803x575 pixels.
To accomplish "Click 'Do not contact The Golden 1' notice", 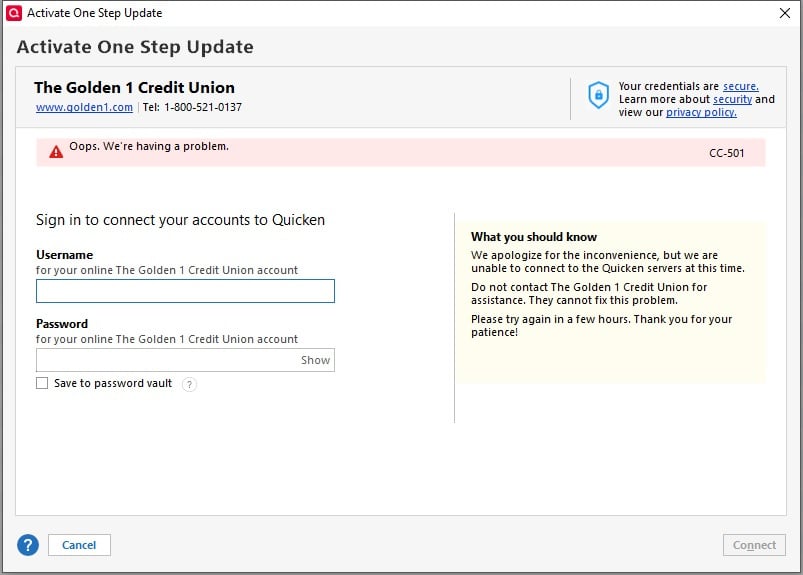I will coord(589,293).
